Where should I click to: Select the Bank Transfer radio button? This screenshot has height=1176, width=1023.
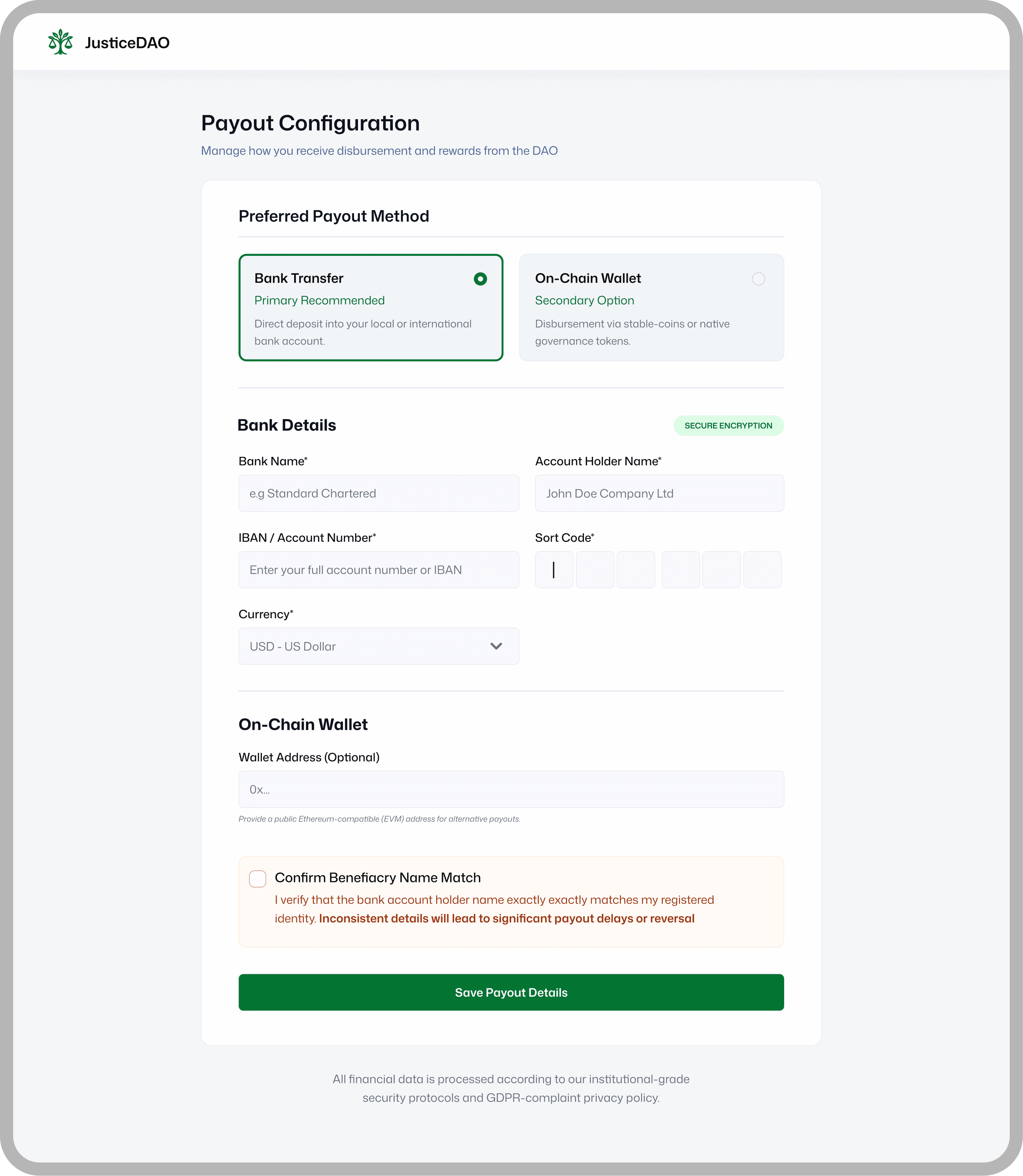click(480, 279)
